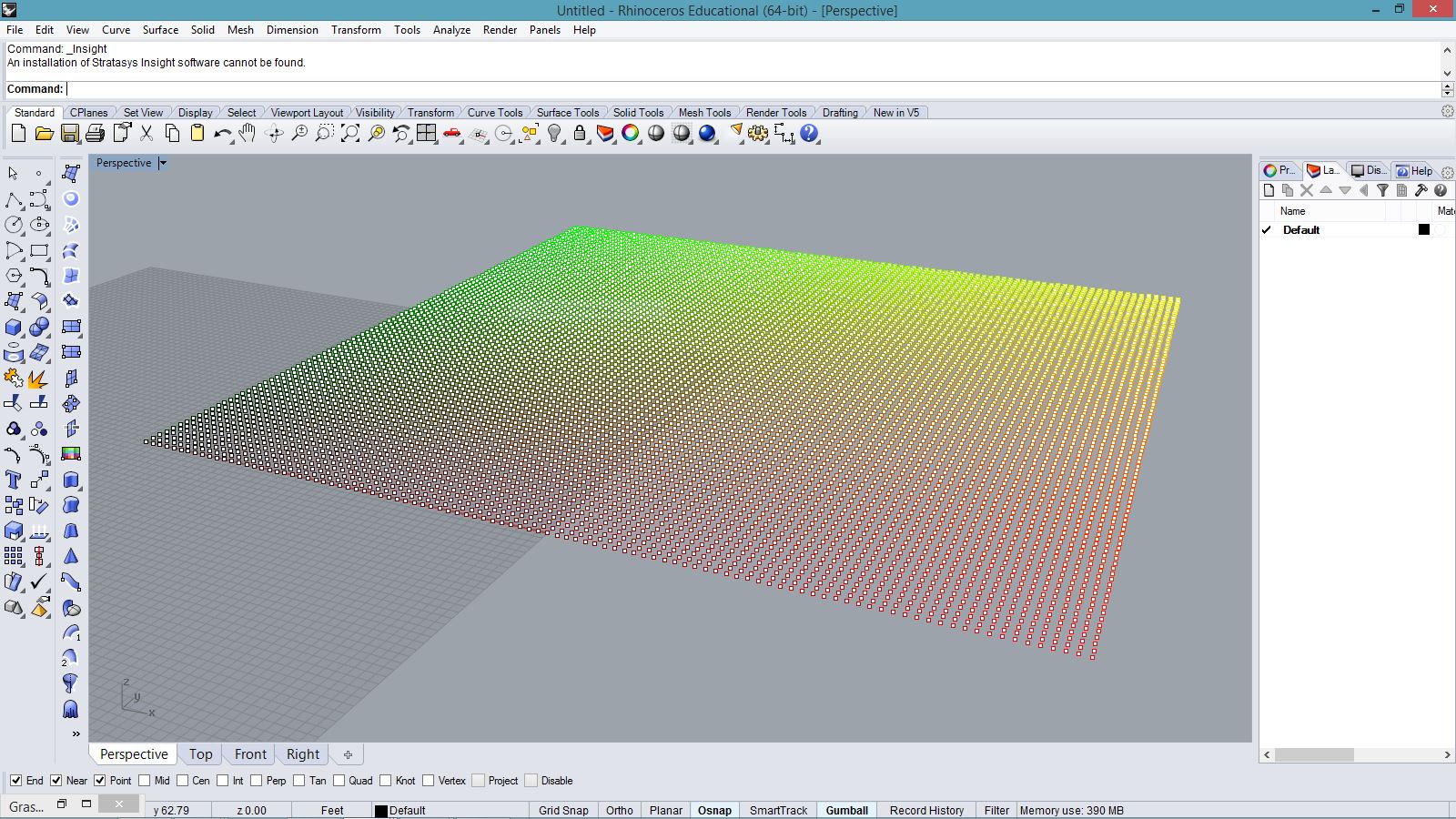Click the Save file icon
The height and width of the screenshot is (819, 1456).
(x=69, y=134)
